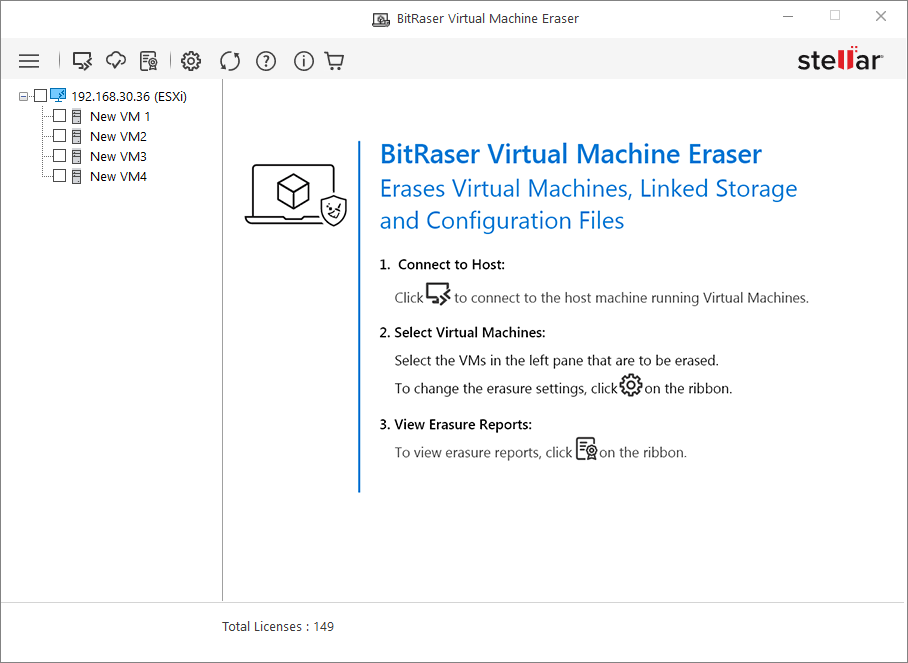The width and height of the screenshot is (908, 663).
Task: Select 192.168.30.36 (ESXi) tree label
Action: (x=129, y=97)
